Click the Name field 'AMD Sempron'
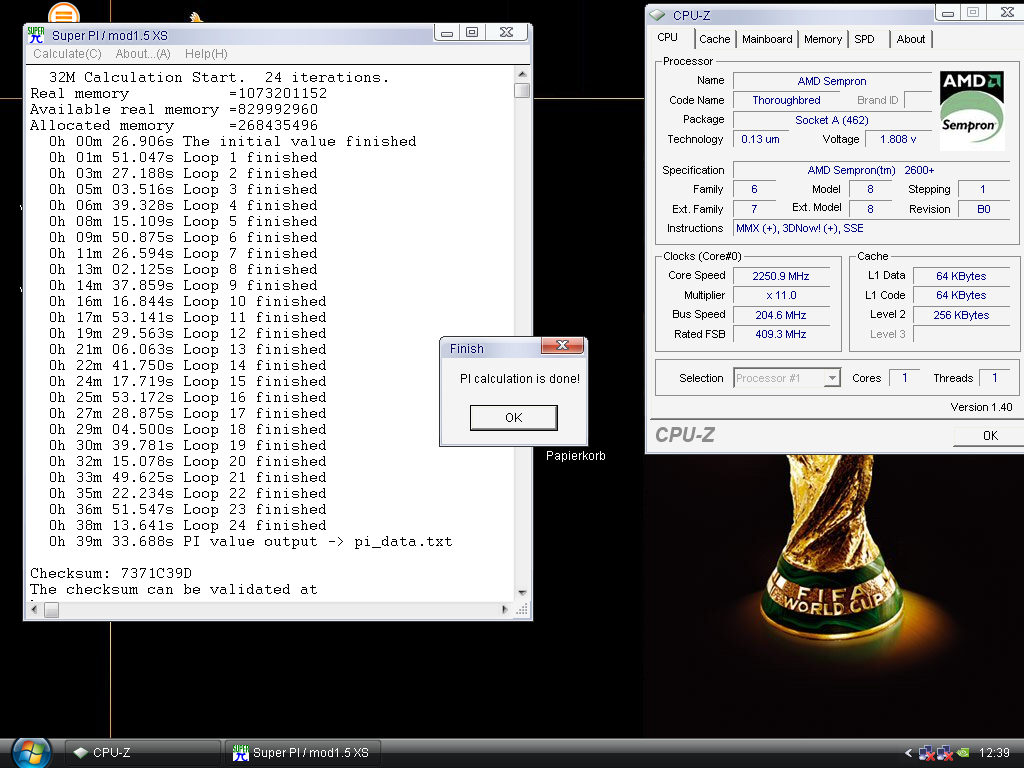1024x768 pixels. tap(832, 81)
